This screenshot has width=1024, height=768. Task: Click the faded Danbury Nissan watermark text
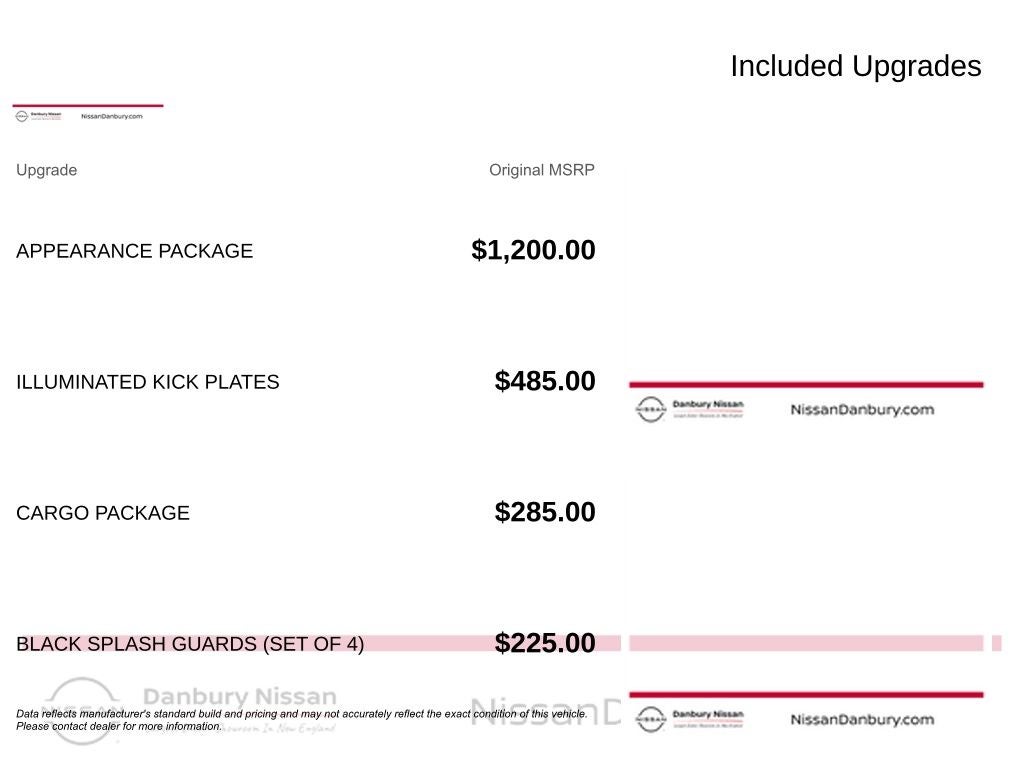tap(240, 697)
